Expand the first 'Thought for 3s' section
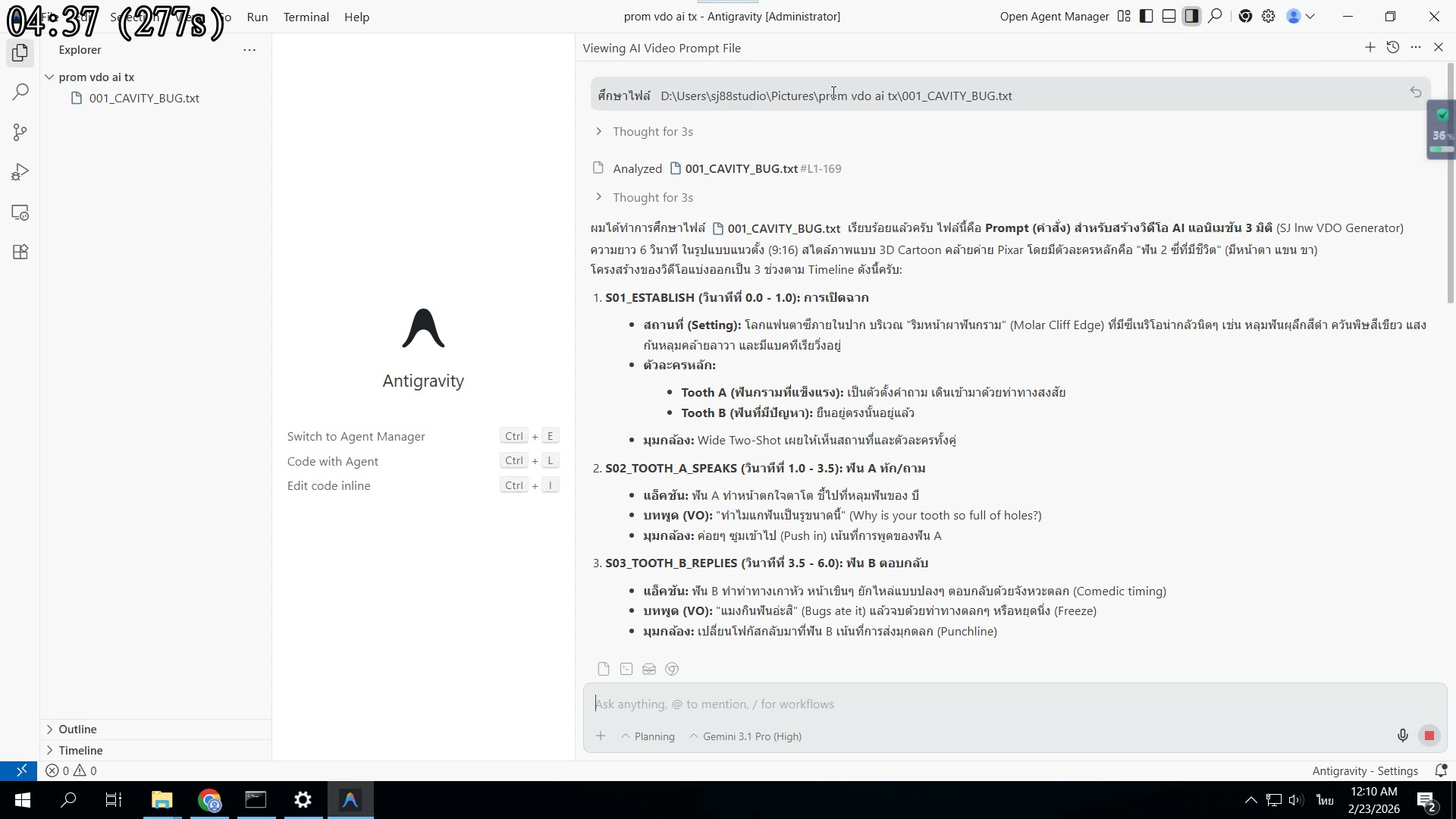The height and width of the screenshot is (819, 1456). (652, 131)
